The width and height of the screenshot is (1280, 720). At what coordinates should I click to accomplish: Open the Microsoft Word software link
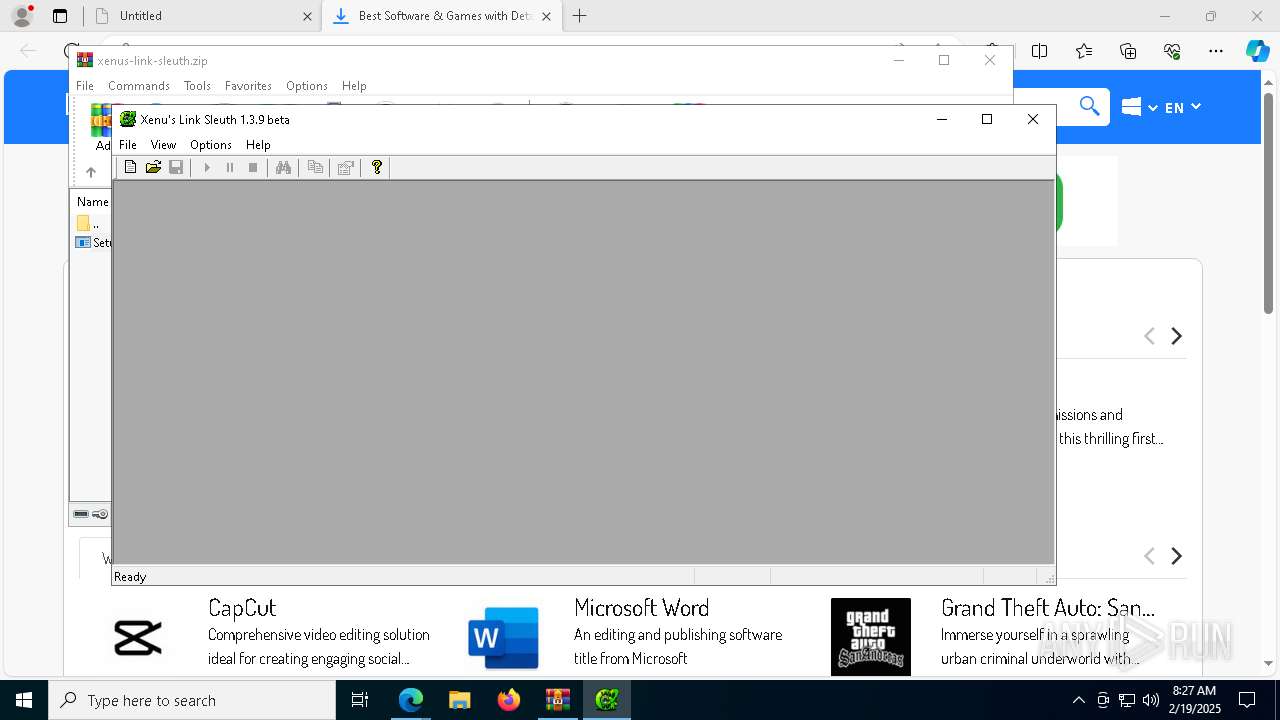coord(641,608)
